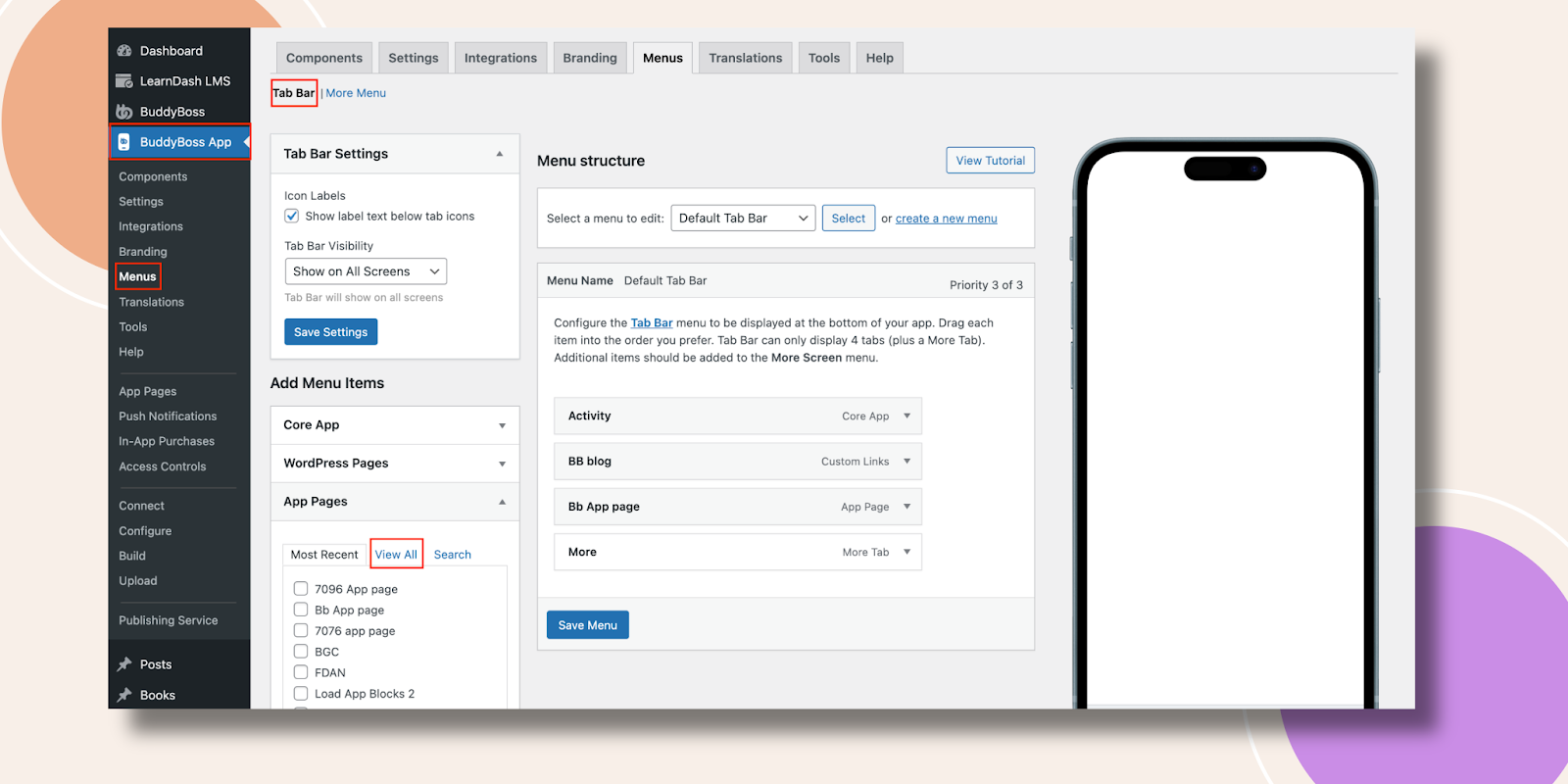This screenshot has height=784, width=1568.
Task: Open Translations in the sidebar submenu
Action: 152,302
